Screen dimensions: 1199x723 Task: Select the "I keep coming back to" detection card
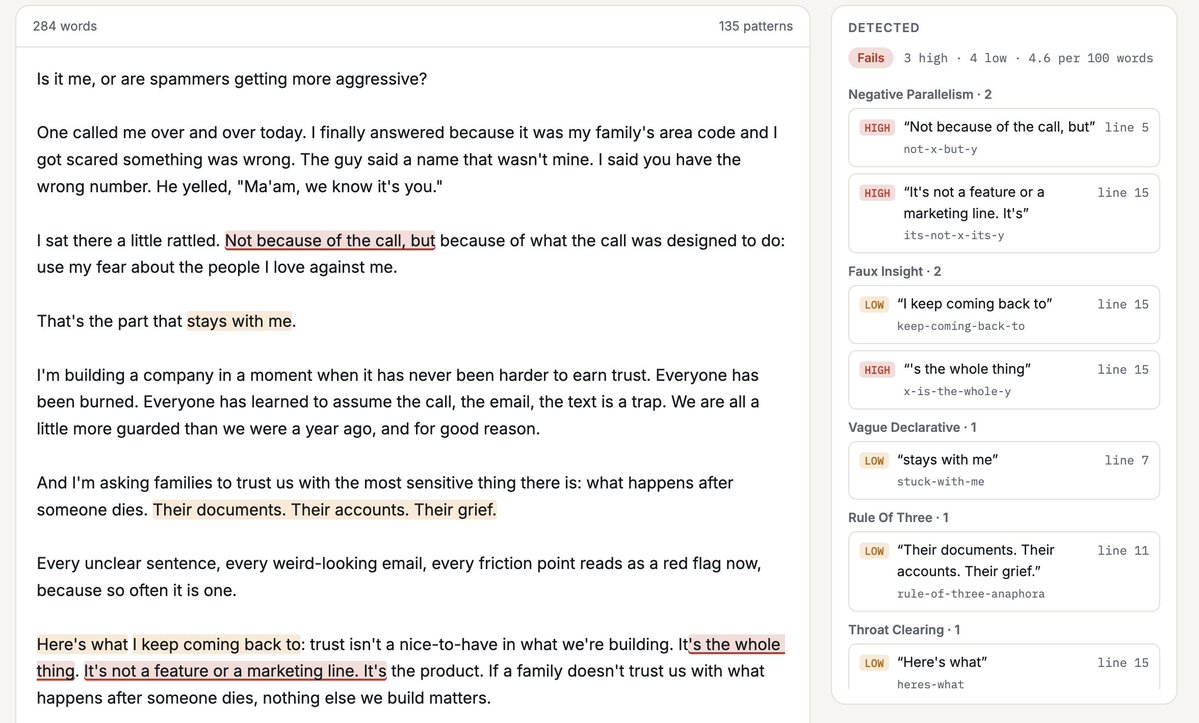coord(1003,314)
